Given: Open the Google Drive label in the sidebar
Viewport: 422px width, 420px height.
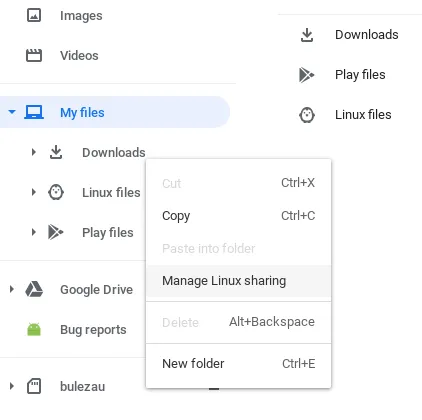Looking at the screenshot, I should coord(96,290).
